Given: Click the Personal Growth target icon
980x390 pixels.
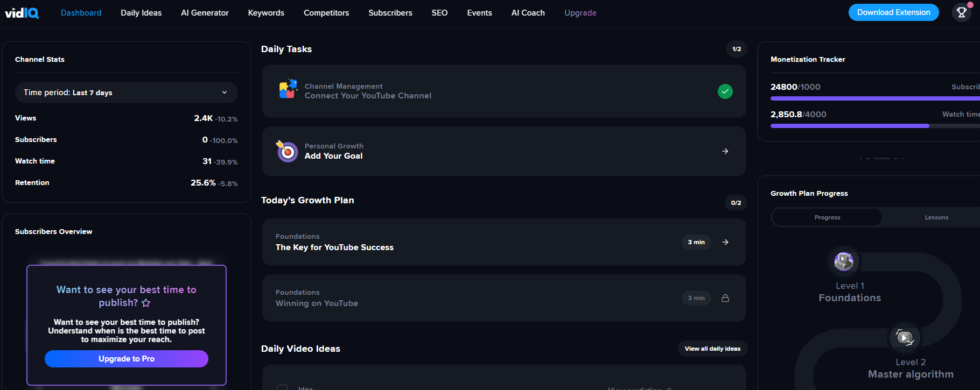Looking at the screenshot, I should point(288,151).
